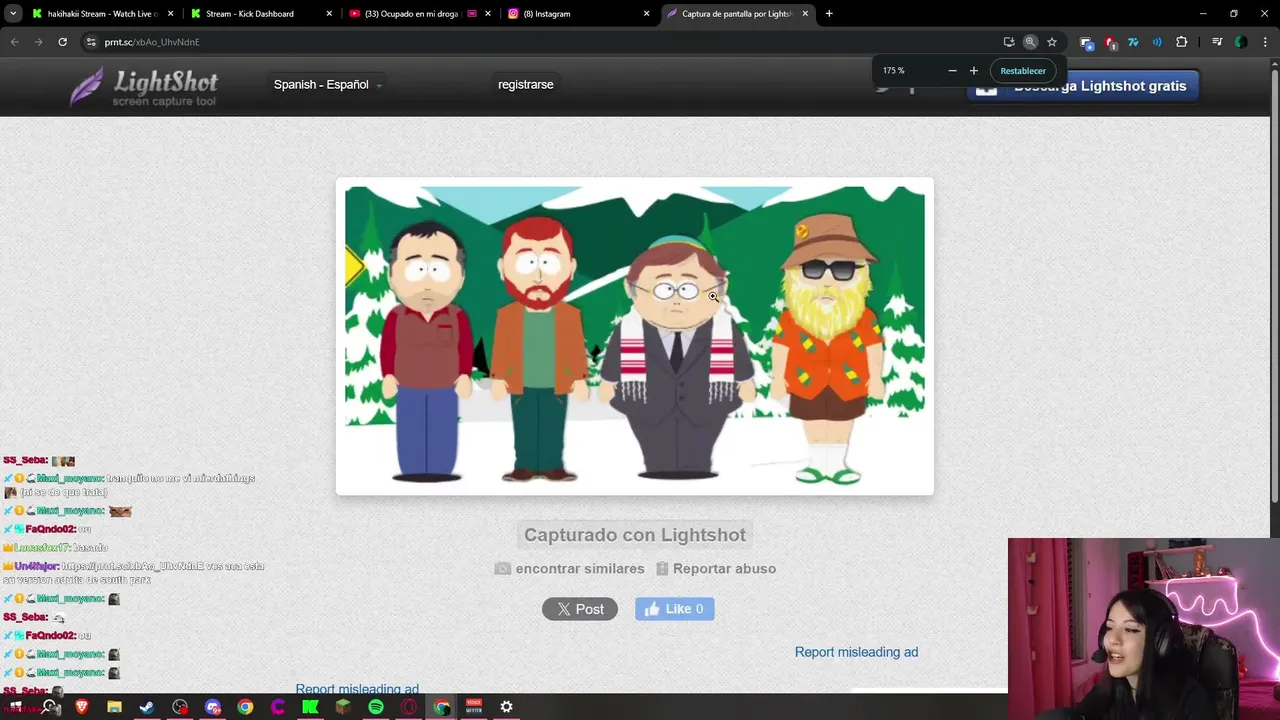Click the "Capturado con Lightshot" heading
Image resolution: width=1280 pixels, height=720 pixels.
tap(635, 535)
